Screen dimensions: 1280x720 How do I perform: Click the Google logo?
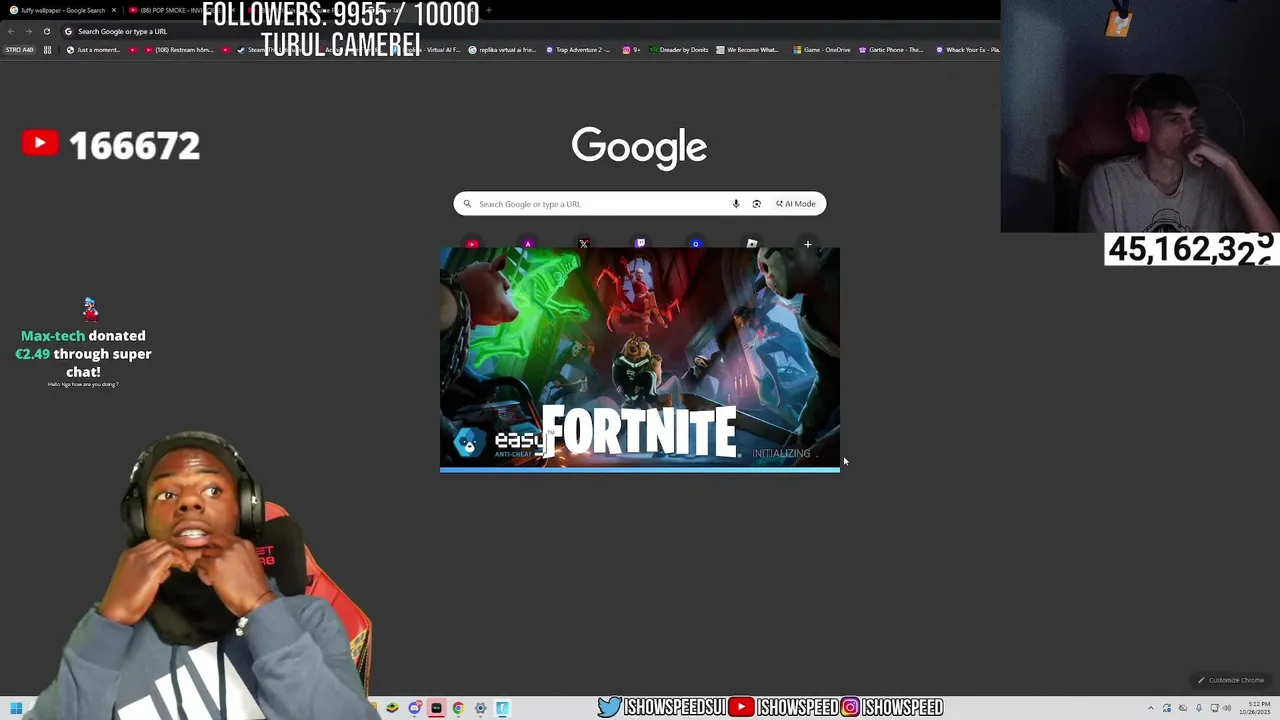pos(639,147)
